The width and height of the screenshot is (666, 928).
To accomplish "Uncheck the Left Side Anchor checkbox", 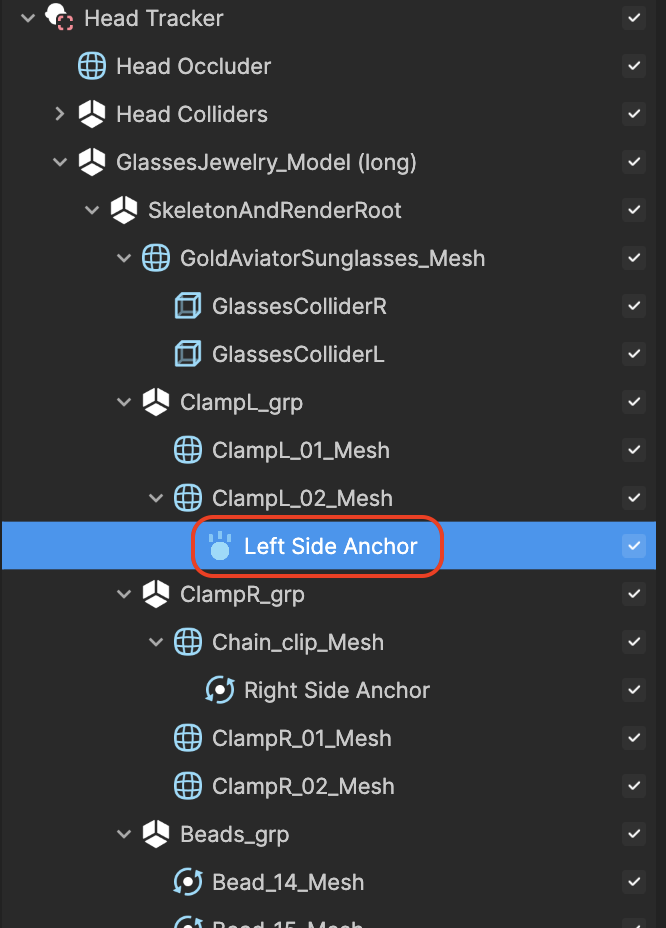I will point(634,546).
